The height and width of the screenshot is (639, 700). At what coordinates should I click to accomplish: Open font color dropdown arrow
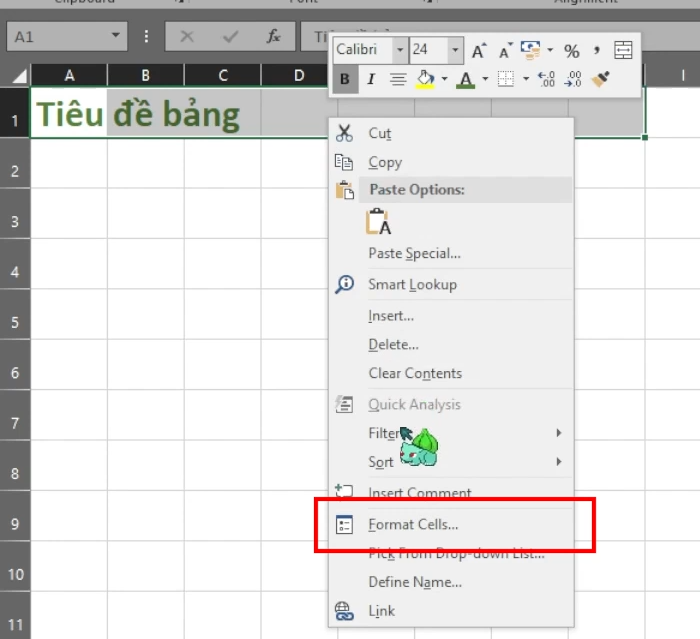pyautogui.click(x=485, y=79)
